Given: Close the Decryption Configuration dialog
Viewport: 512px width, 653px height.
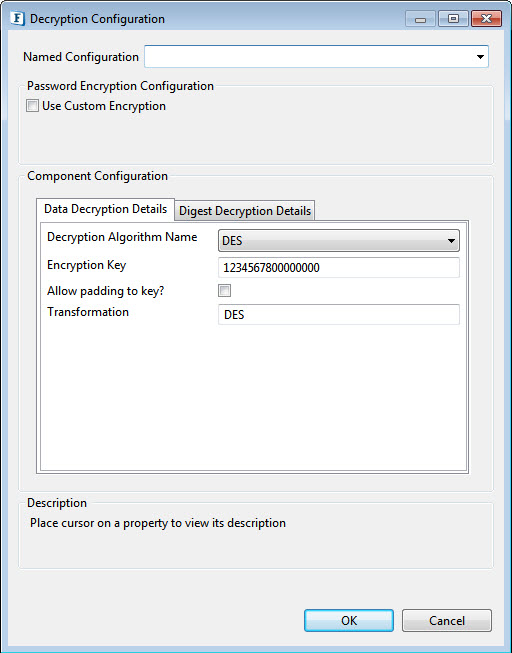Looking at the screenshot, I should pos(486,19).
